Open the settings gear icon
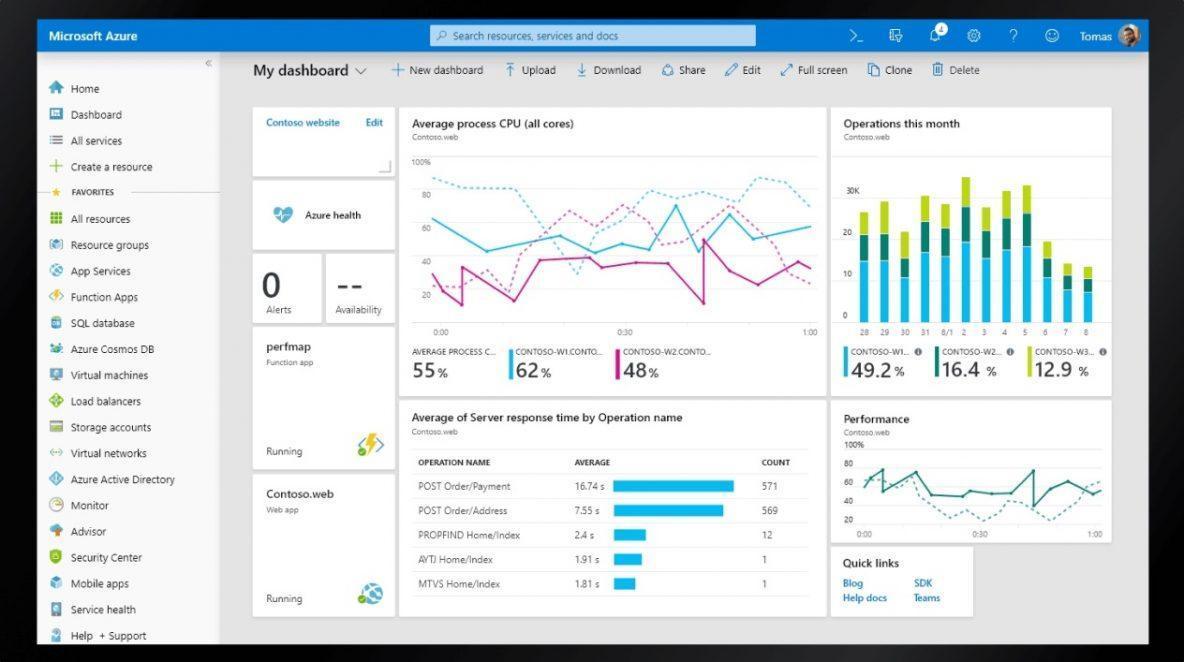 tap(973, 36)
